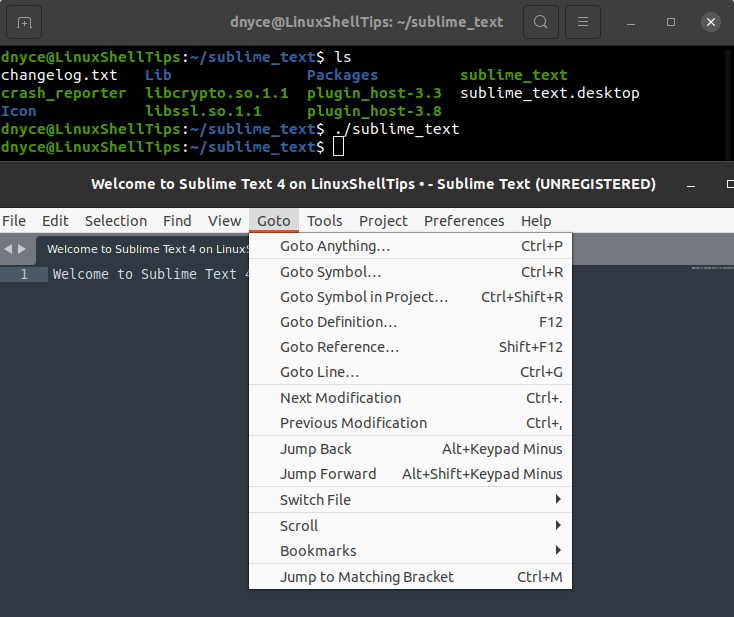The height and width of the screenshot is (617, 734).
Task: Click Packages directory in terminal output
Action: (x=342, y=75)
